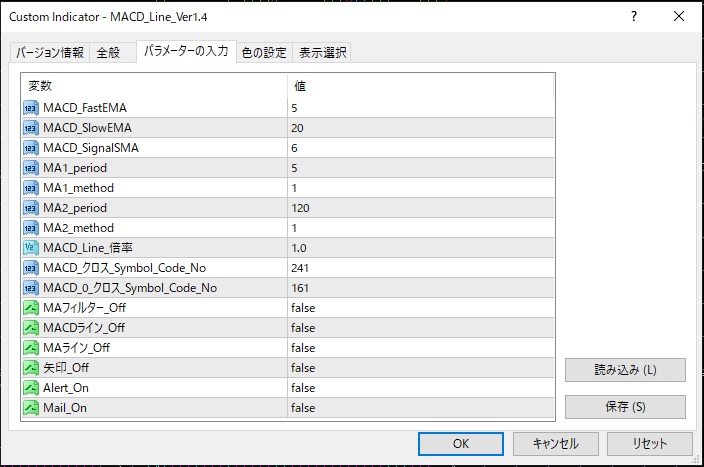Switch to the 表示選択 tab
This screenshot has height=467, width=704.
pyautogui.click(x=323, y=53)
